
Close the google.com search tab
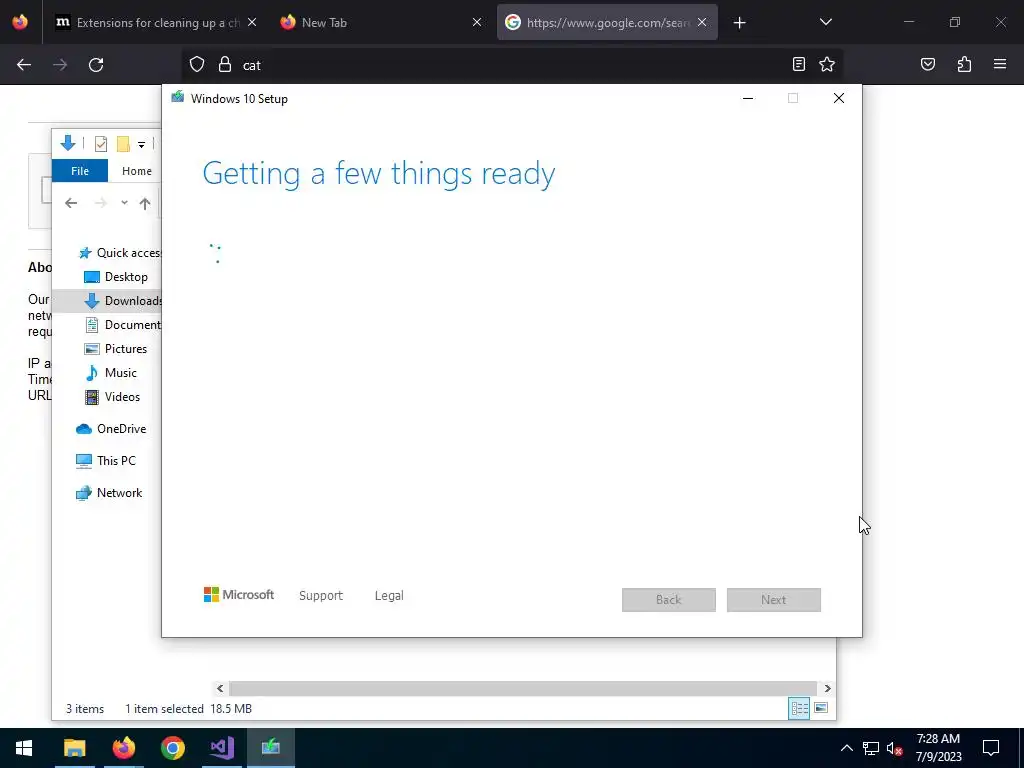[702, 22]
